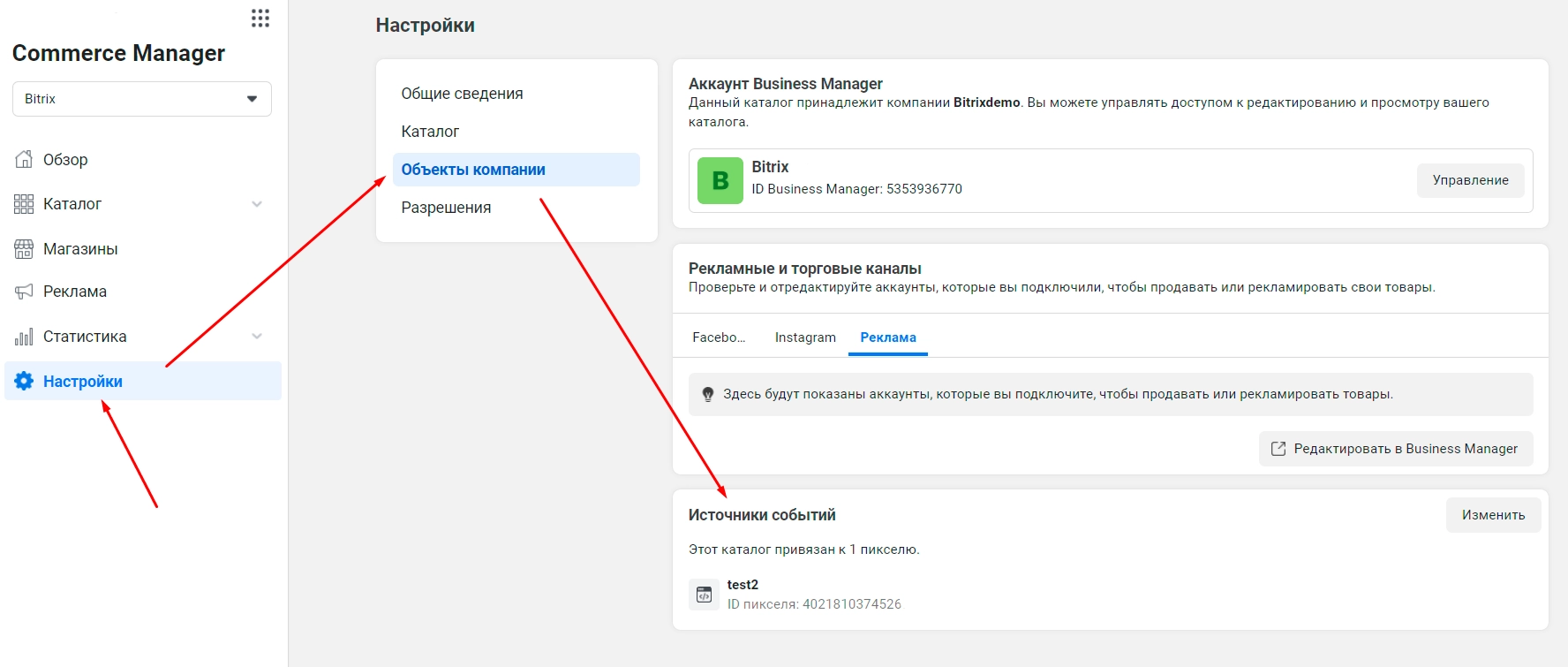Open the Bitrix catalog selector dropdown

pyautogui.click(x=142, y=99)
